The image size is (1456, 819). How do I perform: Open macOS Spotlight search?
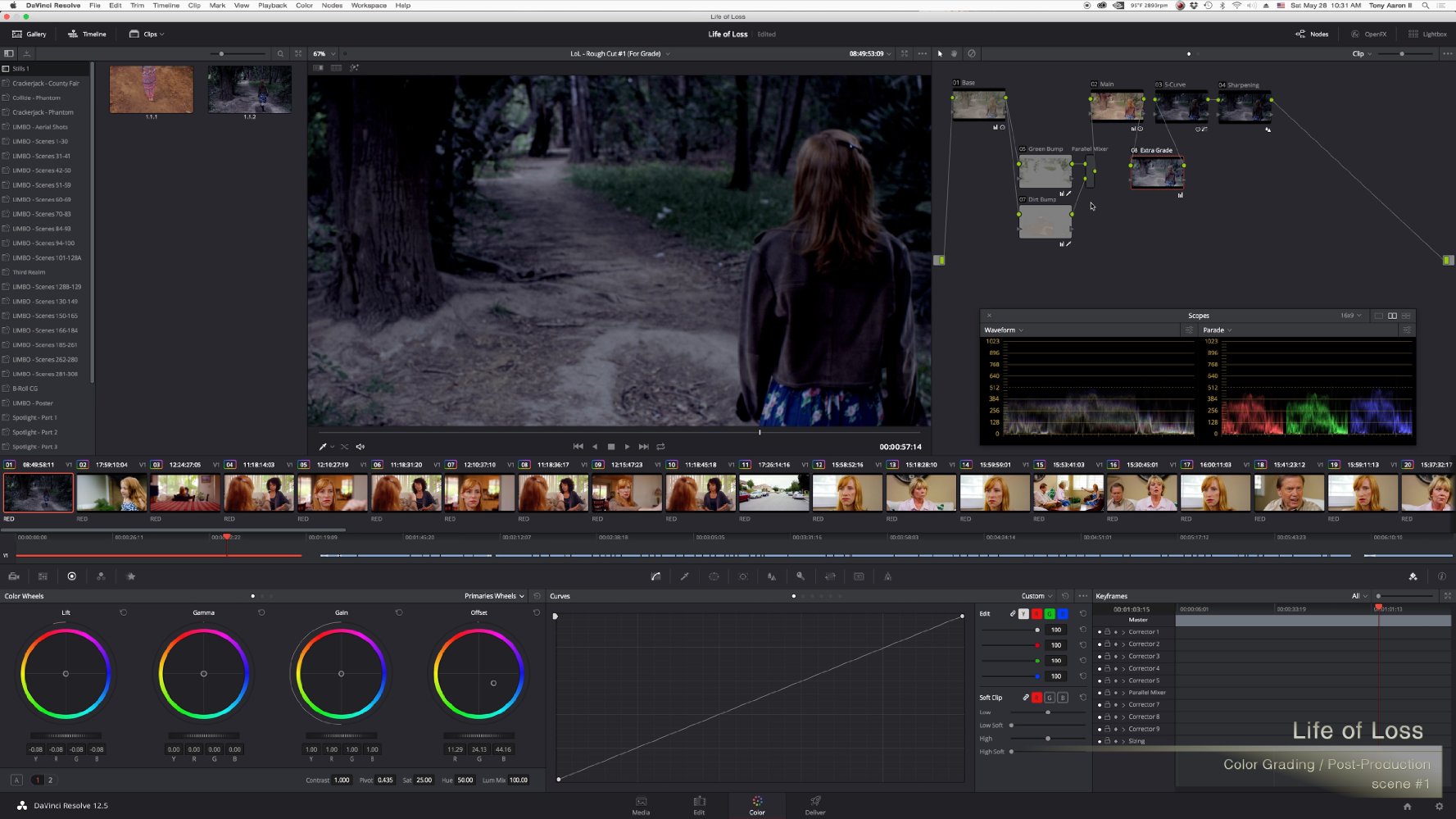coord(1426,5)
